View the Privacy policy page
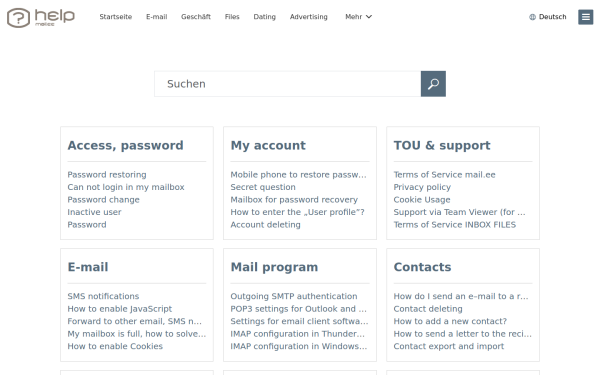The image size is (600, 375). pos(422,187)
